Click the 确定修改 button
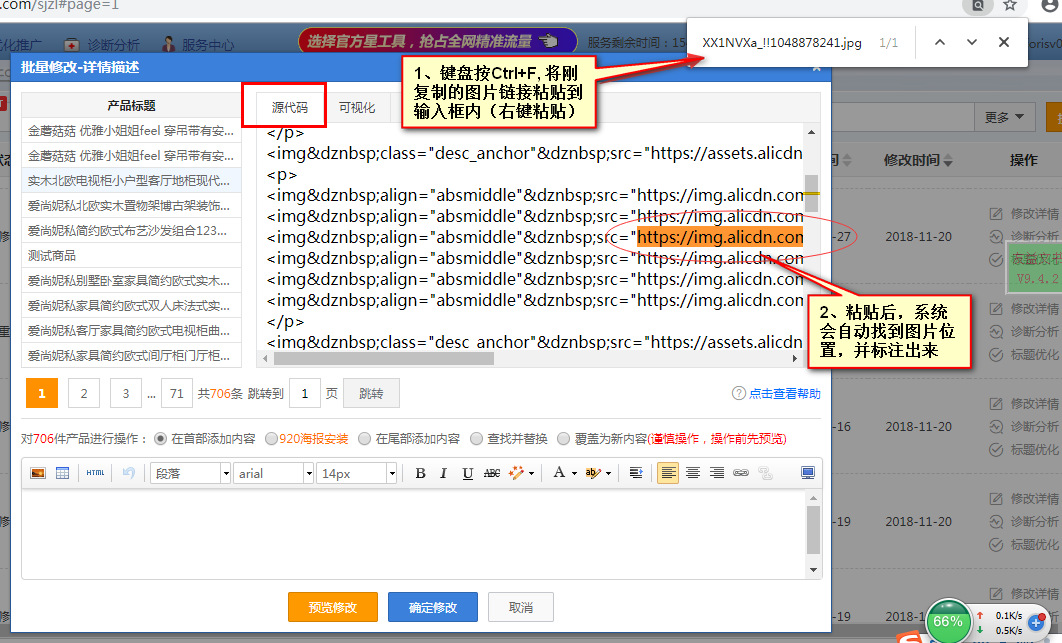The width and height of the screenshot is (1062, 643). pos(432,606)
